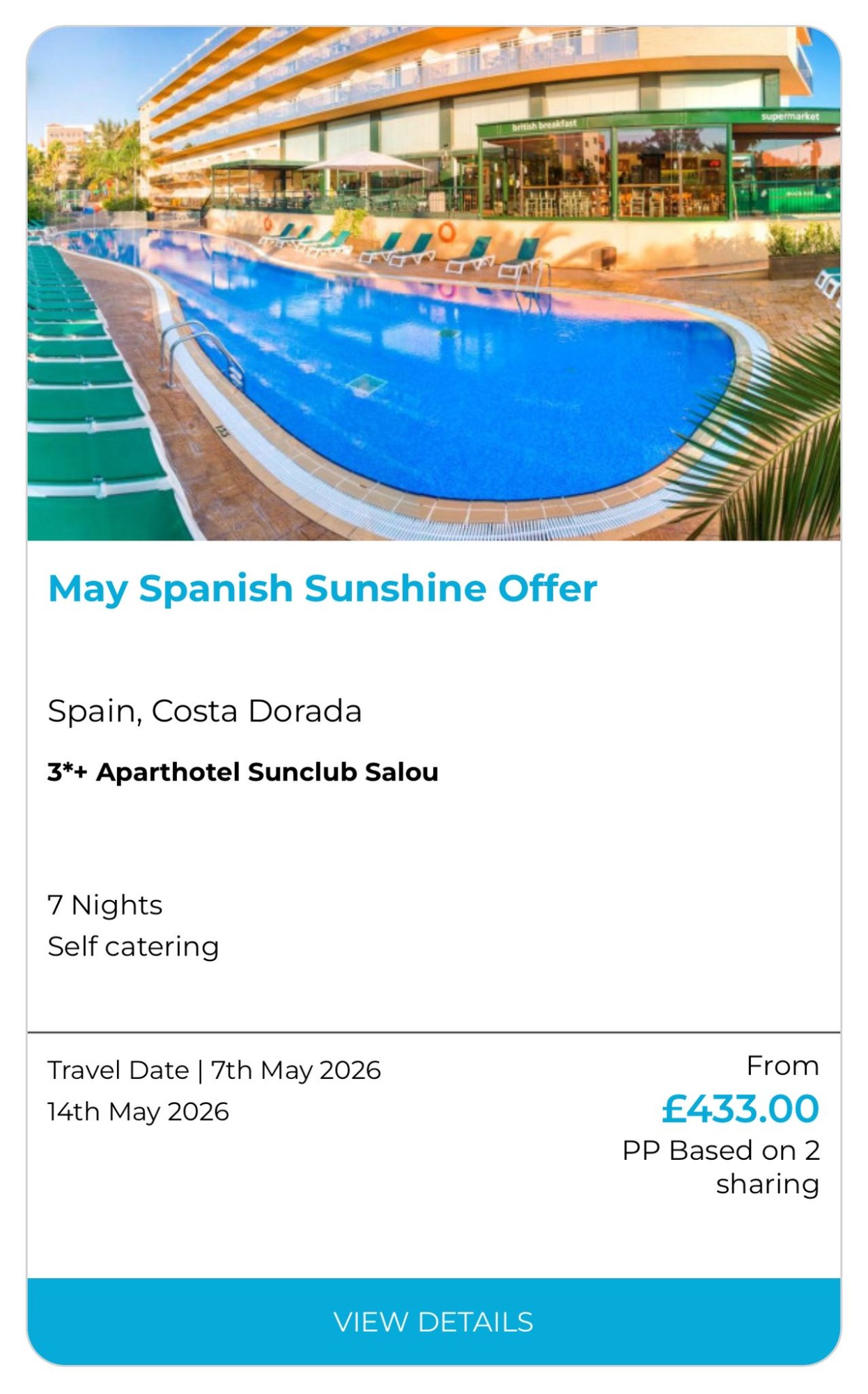Click the white parasol in the photo
Screen dimensions: 868x1394
[x=366, y=163]
